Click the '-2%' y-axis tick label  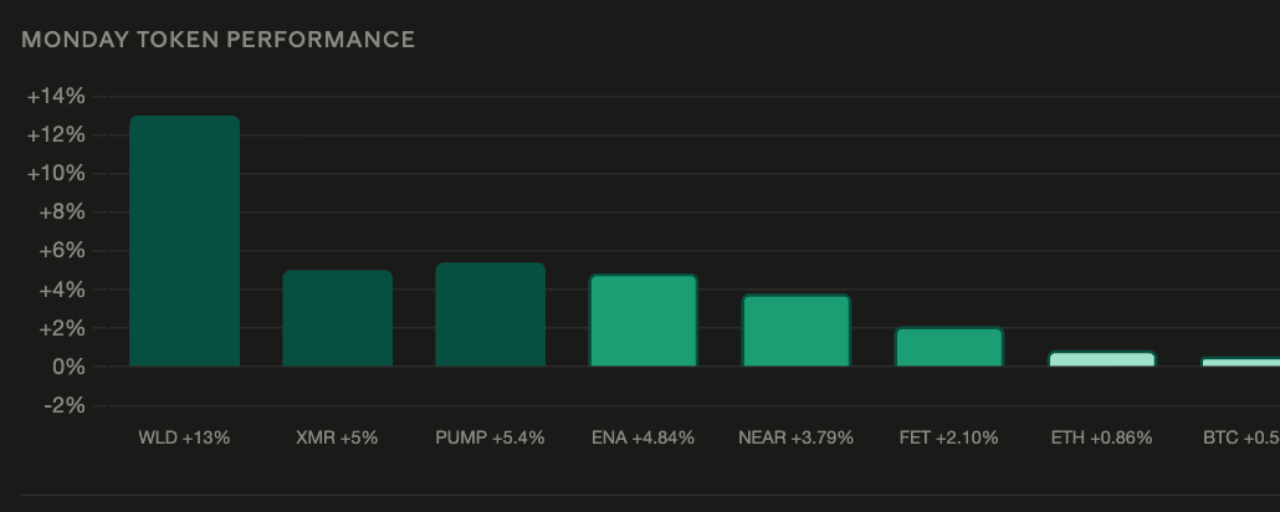click(64, 406)
